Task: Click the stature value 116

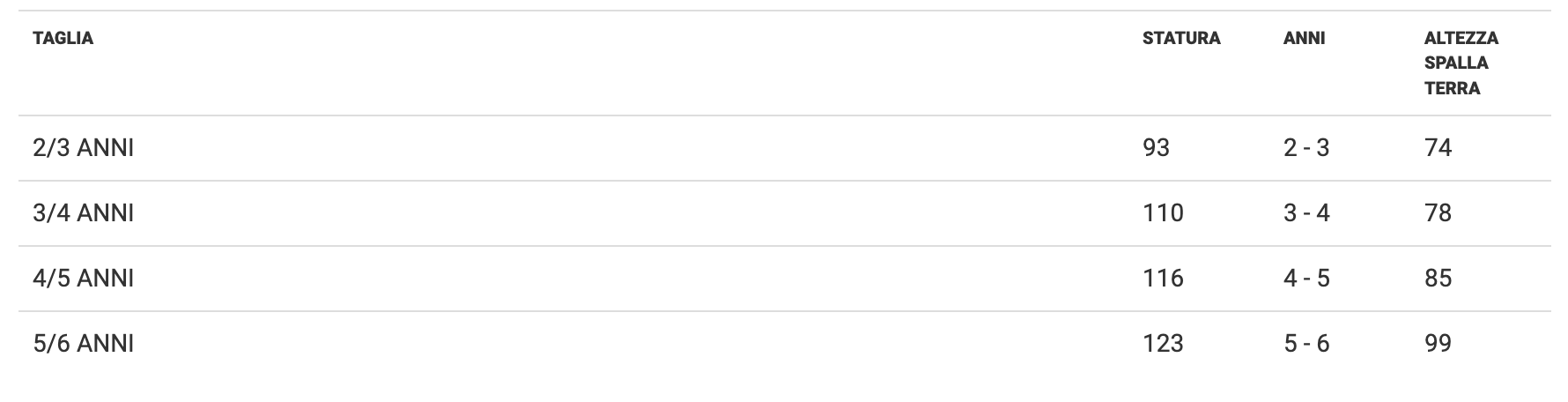Action: coord(1163,279)
